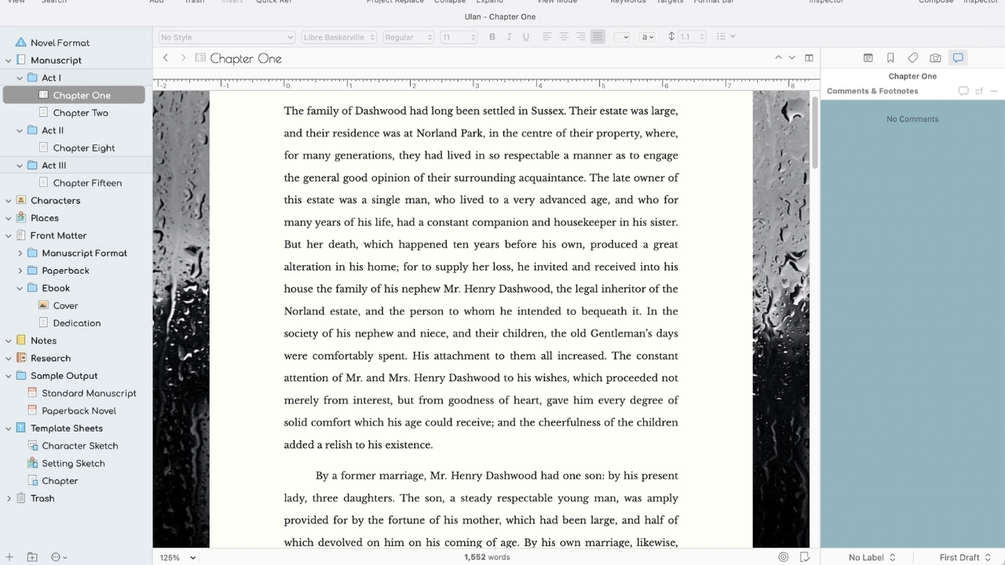
Task: Click the editor vertical scrollbar
Action: (x=815, y=133)
